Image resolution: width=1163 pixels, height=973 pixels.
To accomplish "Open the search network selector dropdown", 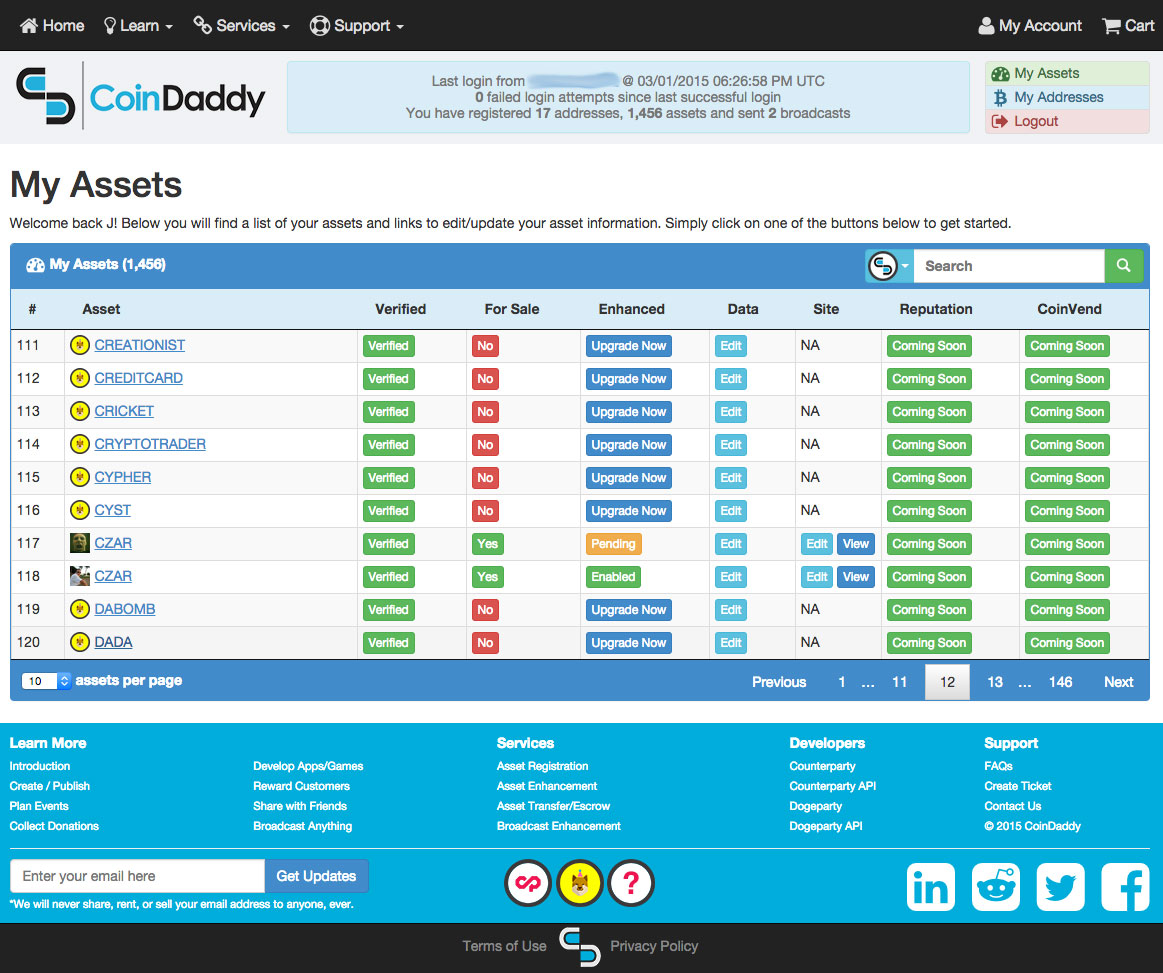I will 889,265.
